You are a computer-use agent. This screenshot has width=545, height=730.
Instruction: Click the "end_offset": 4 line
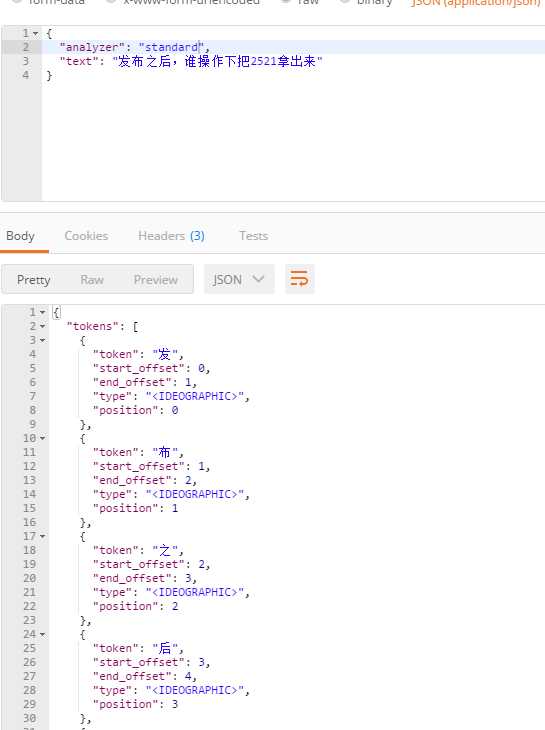145,676
